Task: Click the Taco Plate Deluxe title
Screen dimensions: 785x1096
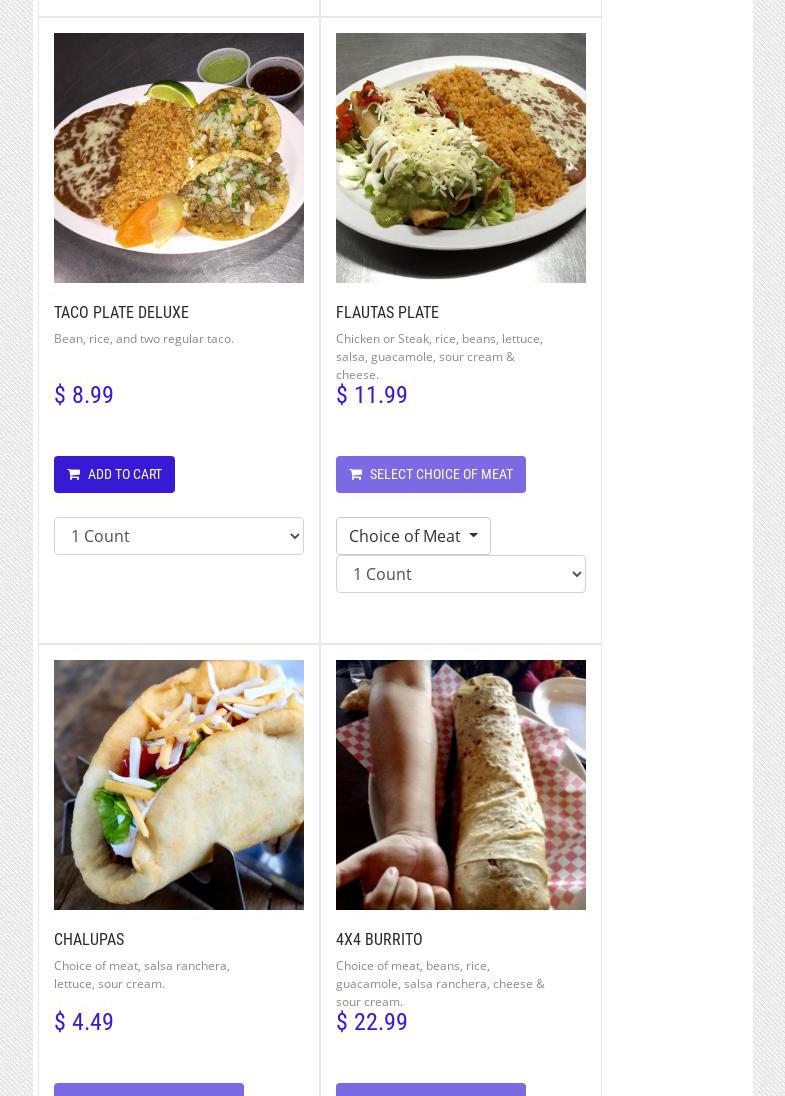Action: coord(121,313)
